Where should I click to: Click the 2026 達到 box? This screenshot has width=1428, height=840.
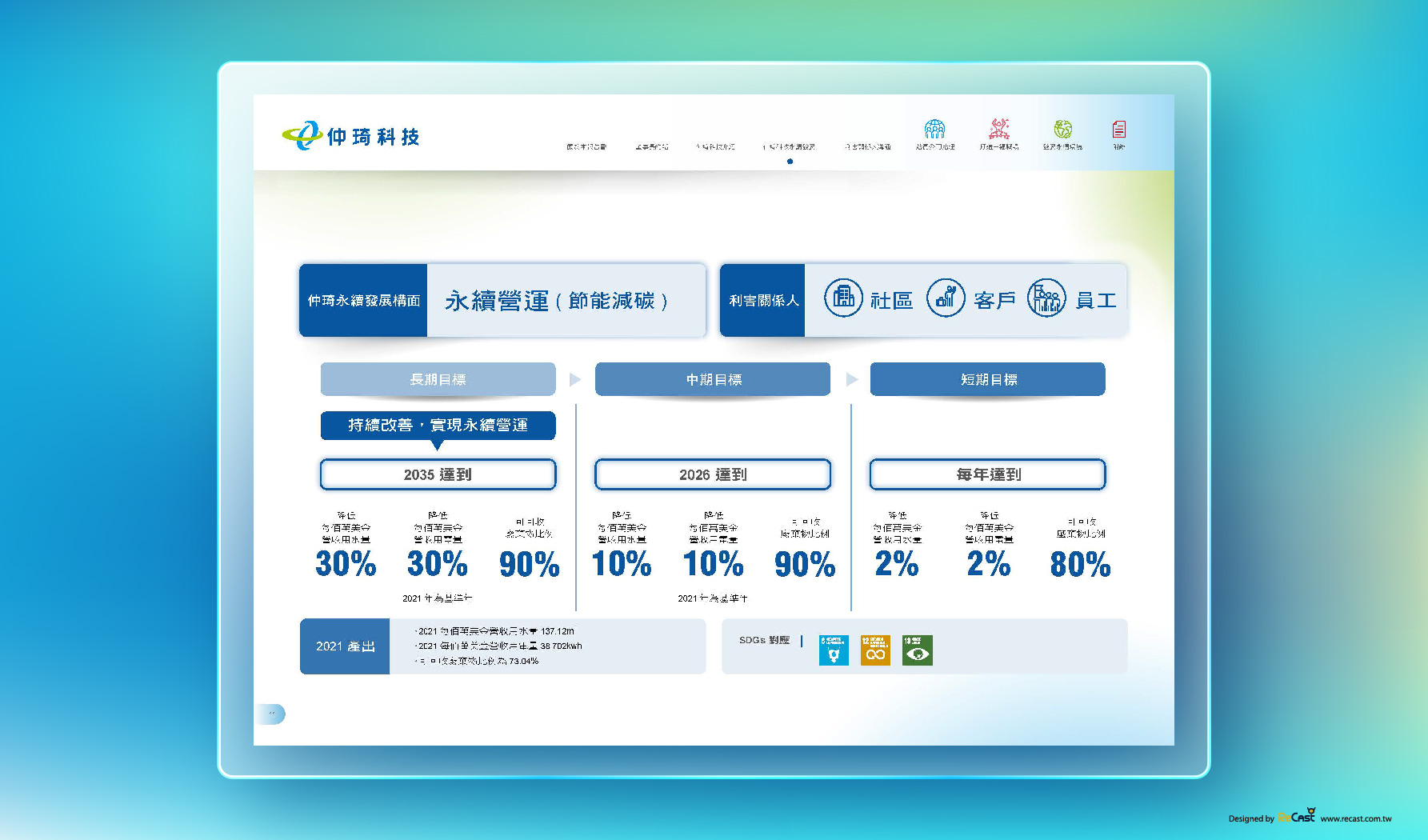click(713, 474)
